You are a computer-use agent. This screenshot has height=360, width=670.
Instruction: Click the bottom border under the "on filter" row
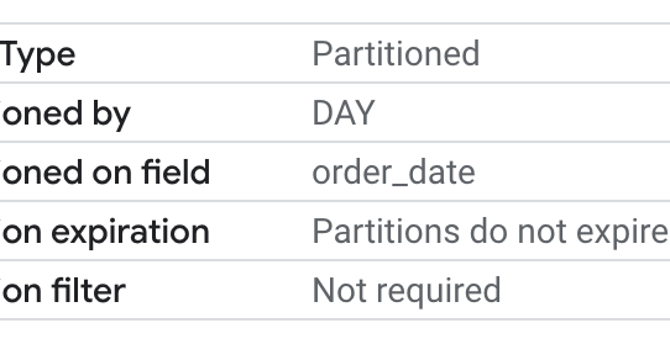[335, 319]
